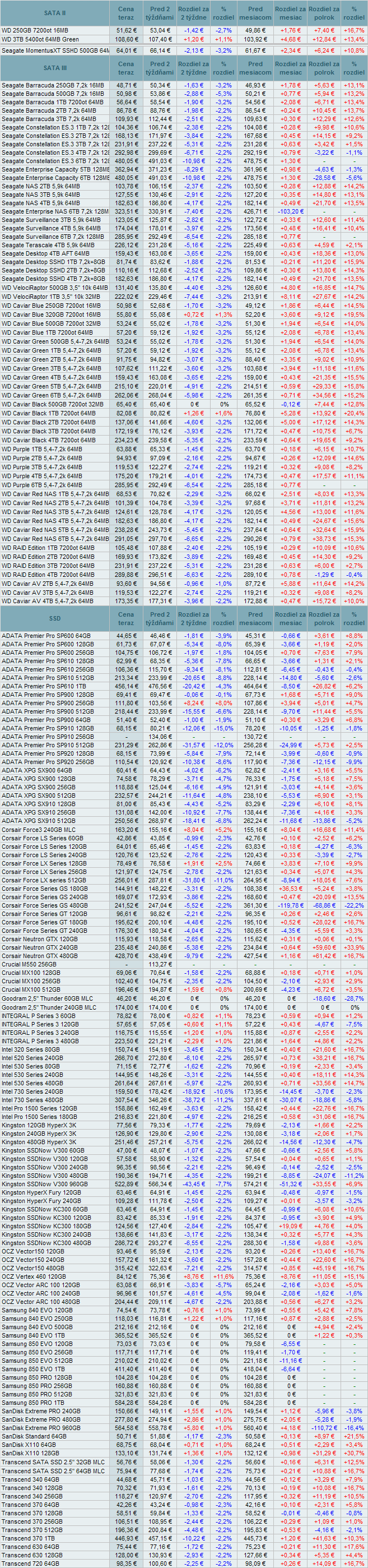
Task: Click the SATA II section header
Action: (55, 13)
